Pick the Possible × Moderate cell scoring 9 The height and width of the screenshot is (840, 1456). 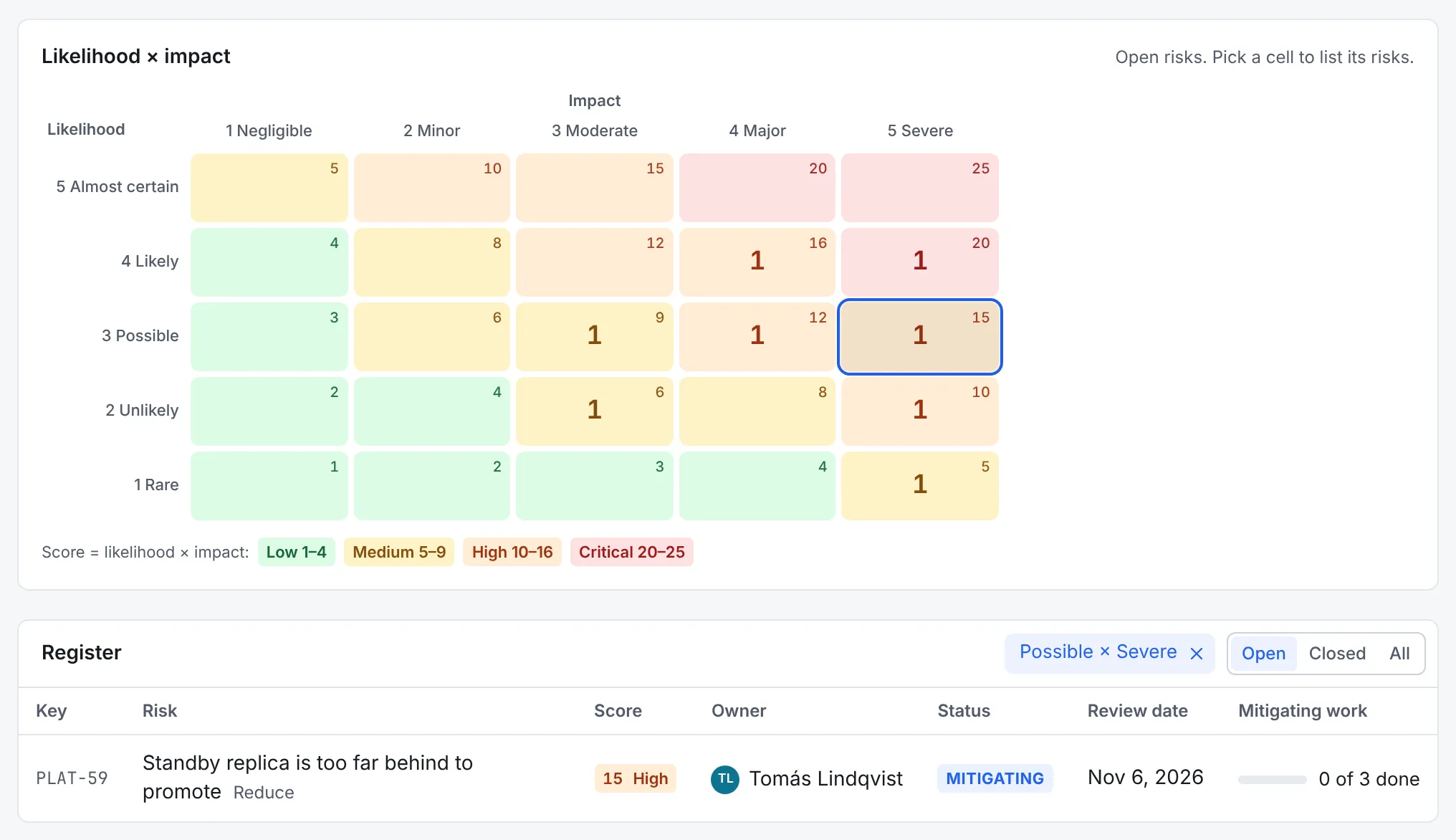594,336
